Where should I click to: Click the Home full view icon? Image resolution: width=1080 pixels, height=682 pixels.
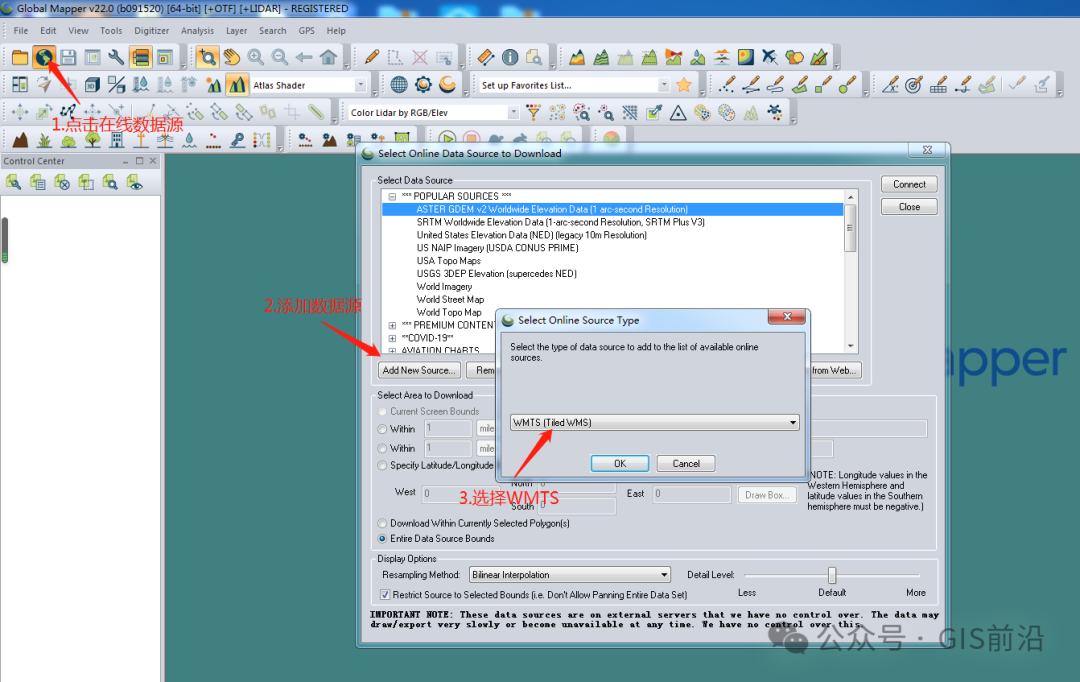329,57
